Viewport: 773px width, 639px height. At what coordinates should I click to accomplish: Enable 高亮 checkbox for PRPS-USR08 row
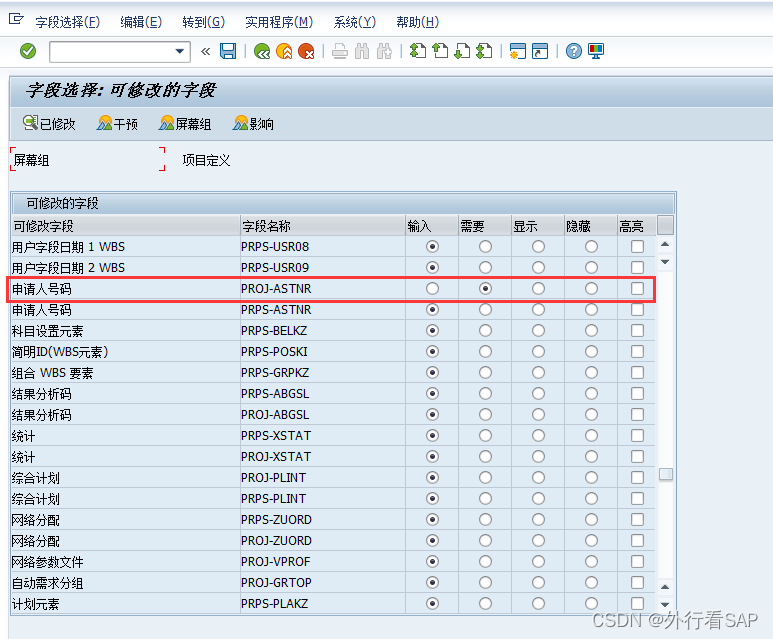(637, 247)
